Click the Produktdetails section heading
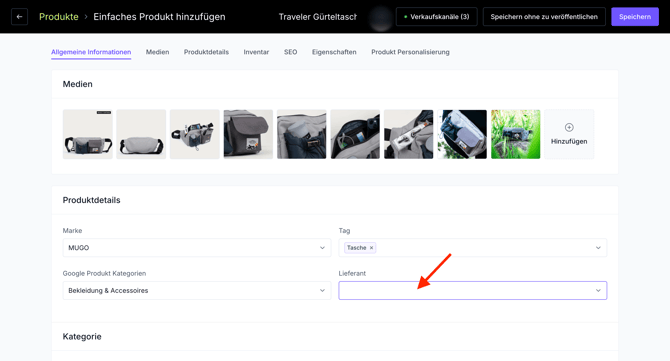 (91, 200)
